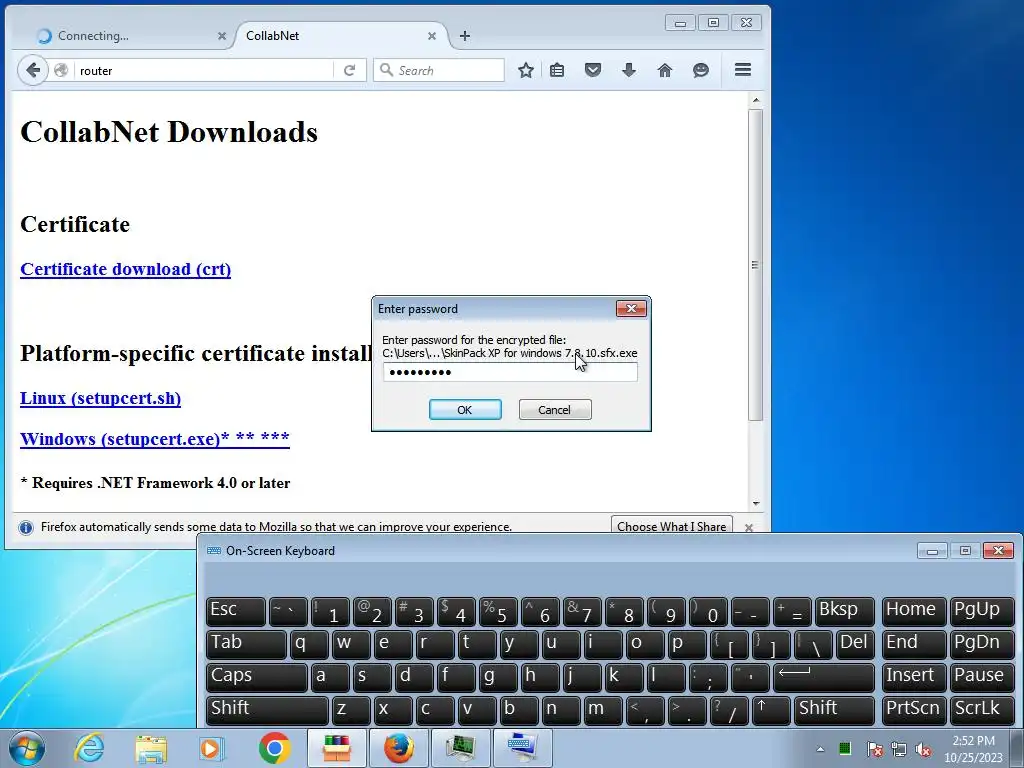1024x768 pixels.
Task: Click the PrtScn key on On-Screen Keyboard
Action: (x=913, y=710)
